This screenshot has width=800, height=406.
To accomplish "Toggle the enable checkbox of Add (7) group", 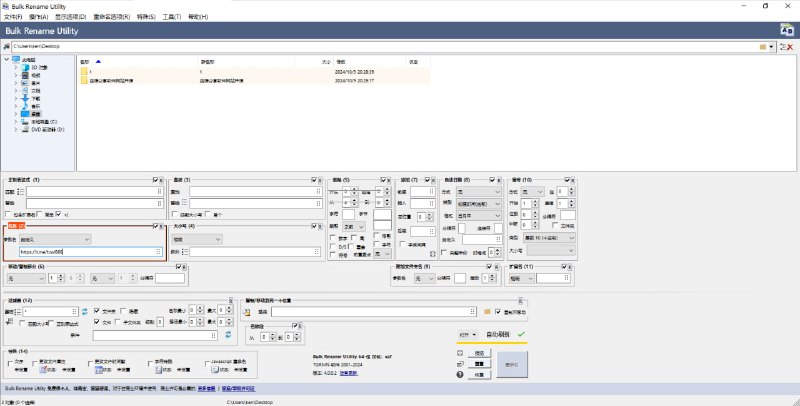I will coord(428,180).
